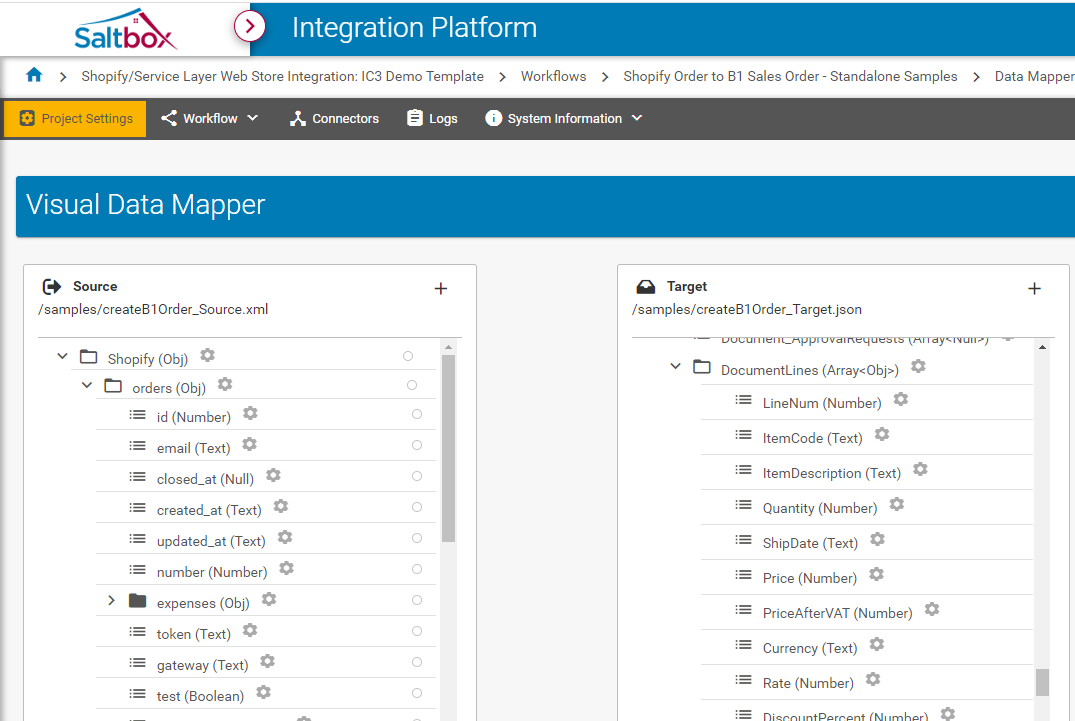Click the Project Settings button
This screenshot has height=721, width=1075.
point(75,118)
